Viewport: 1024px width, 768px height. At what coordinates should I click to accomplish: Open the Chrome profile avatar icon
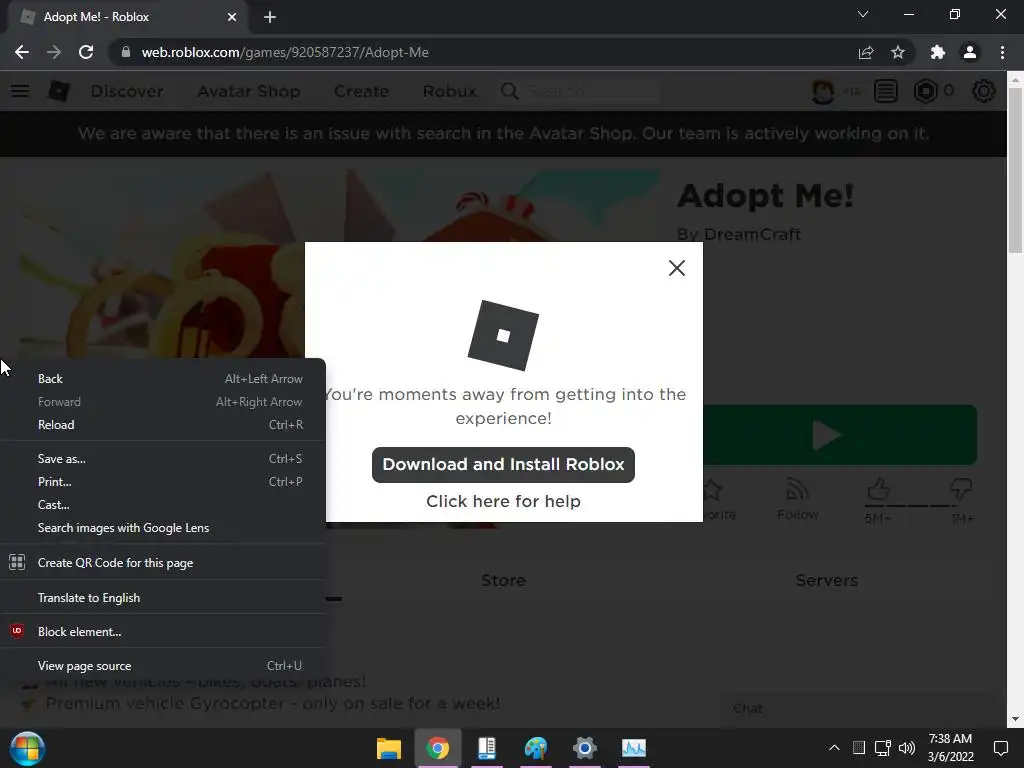(970, 52)
